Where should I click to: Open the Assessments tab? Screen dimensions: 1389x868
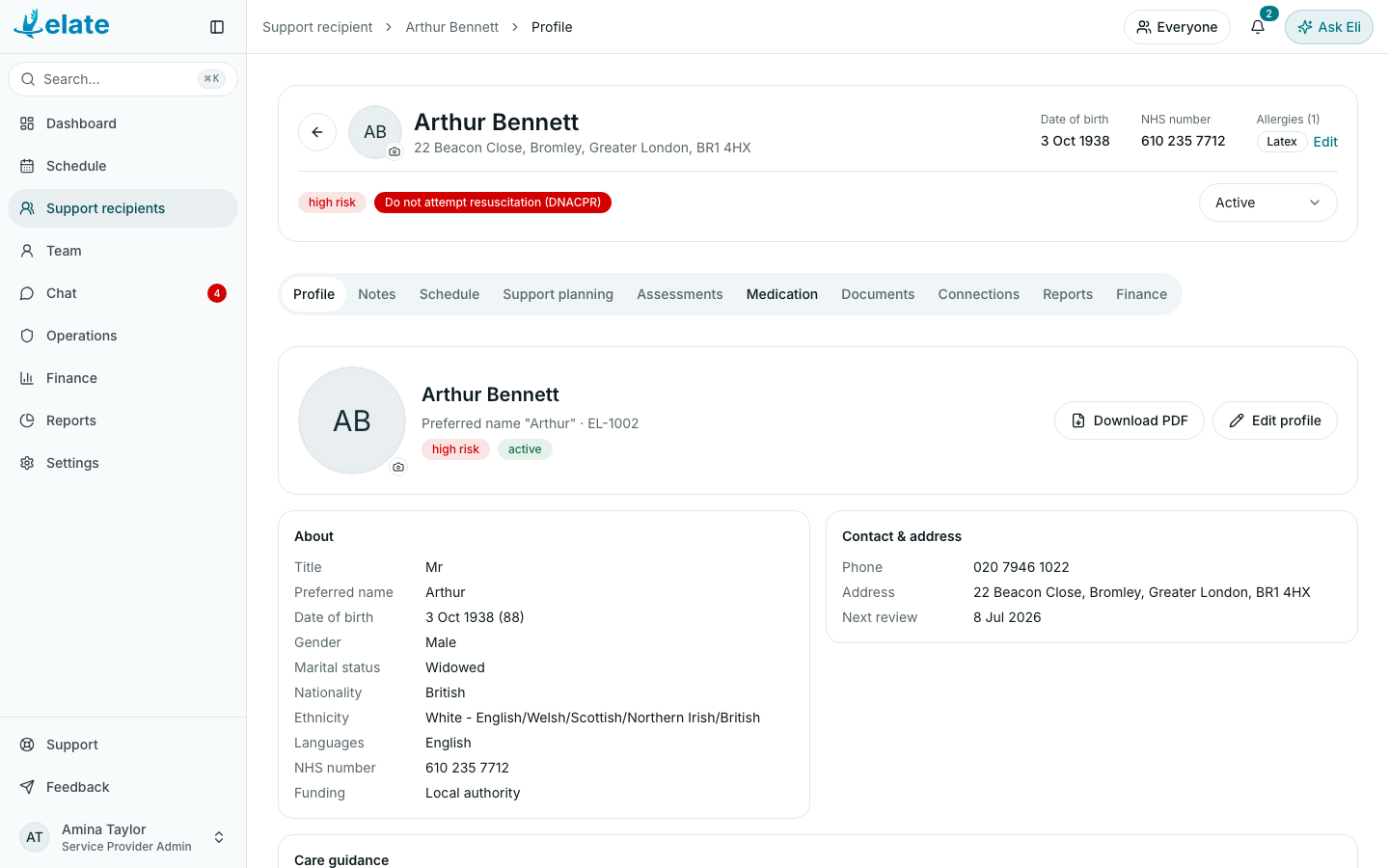point(680,294)
